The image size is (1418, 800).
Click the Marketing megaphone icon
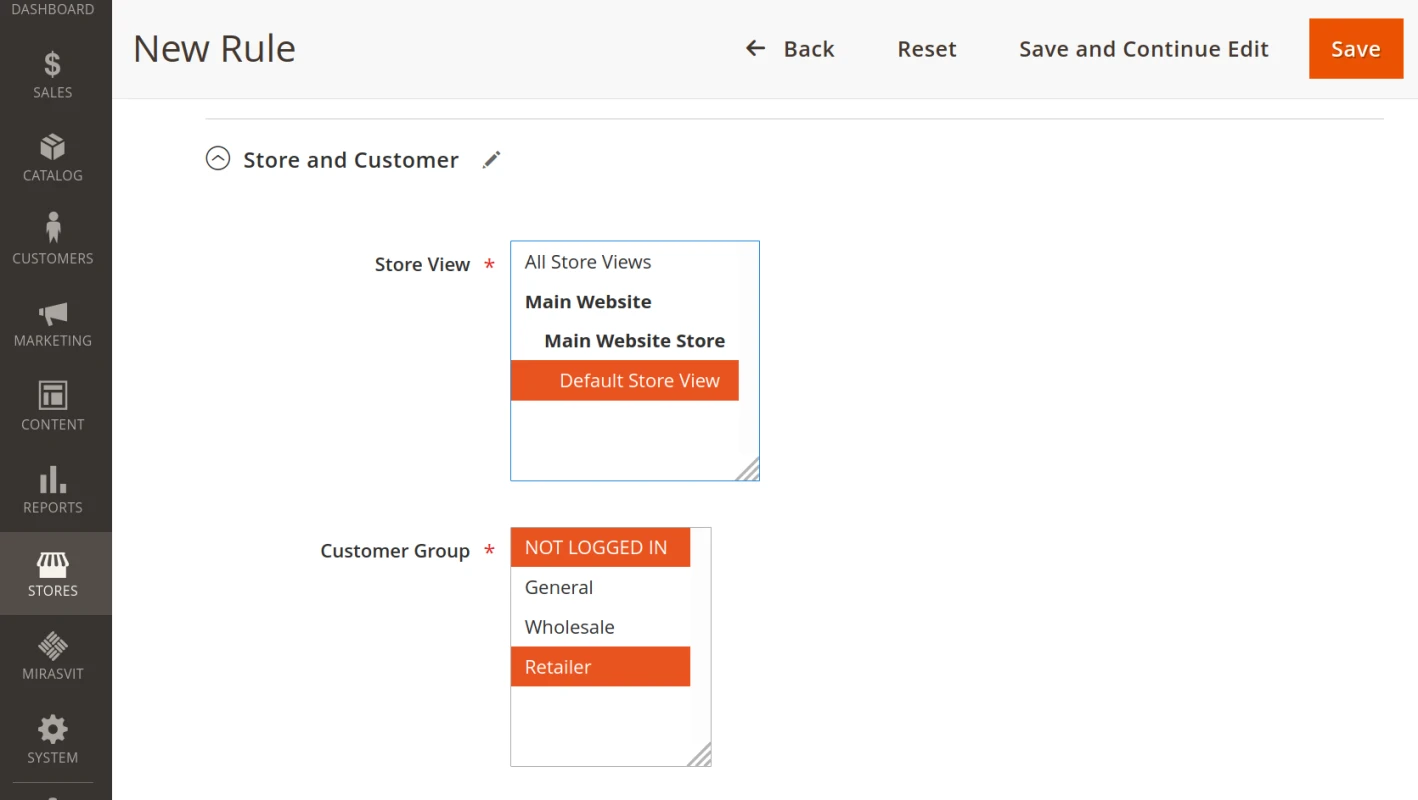(x=52, y=314)
